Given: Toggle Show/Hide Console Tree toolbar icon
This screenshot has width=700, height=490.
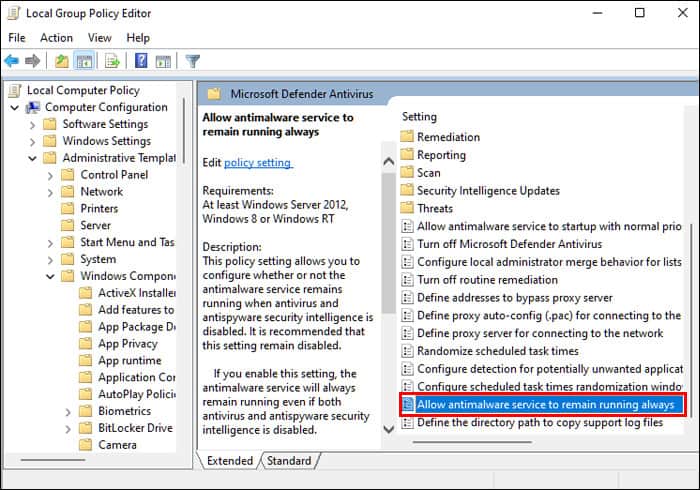Looking at the screenshot, I should [x=85, y=61].
